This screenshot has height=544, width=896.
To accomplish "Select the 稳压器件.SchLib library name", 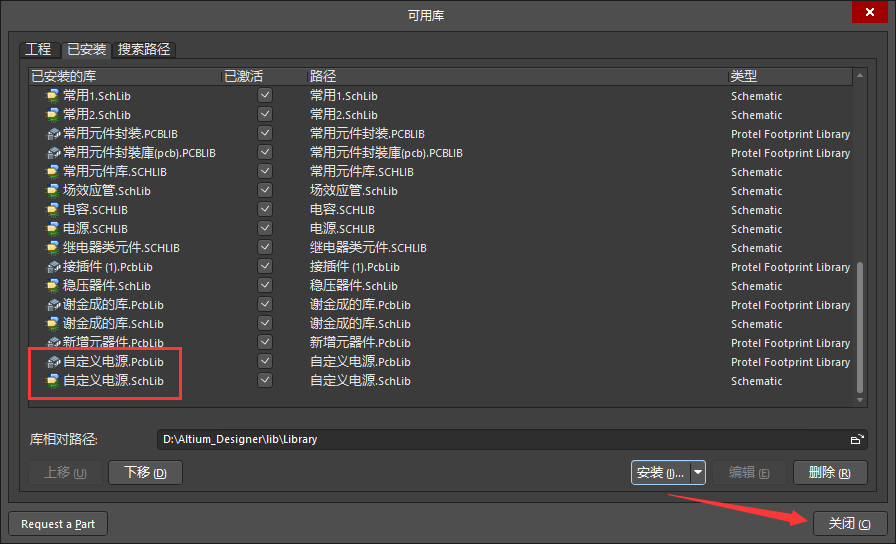I will pos(107,286).
